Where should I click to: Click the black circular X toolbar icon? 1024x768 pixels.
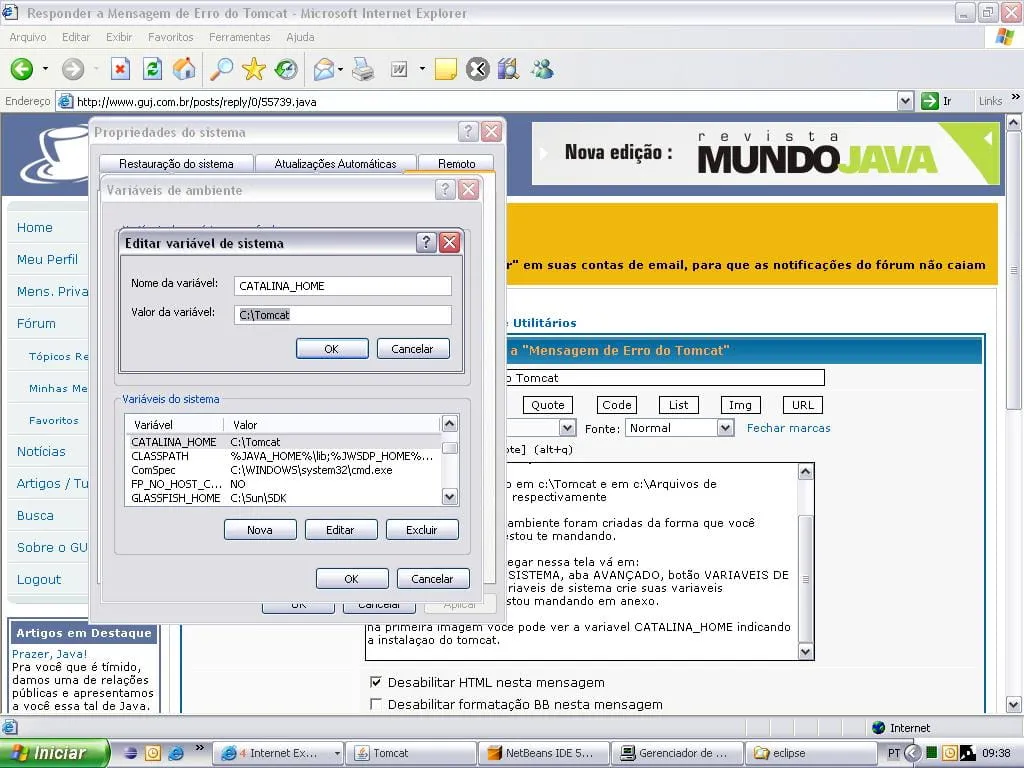(477, 69)
